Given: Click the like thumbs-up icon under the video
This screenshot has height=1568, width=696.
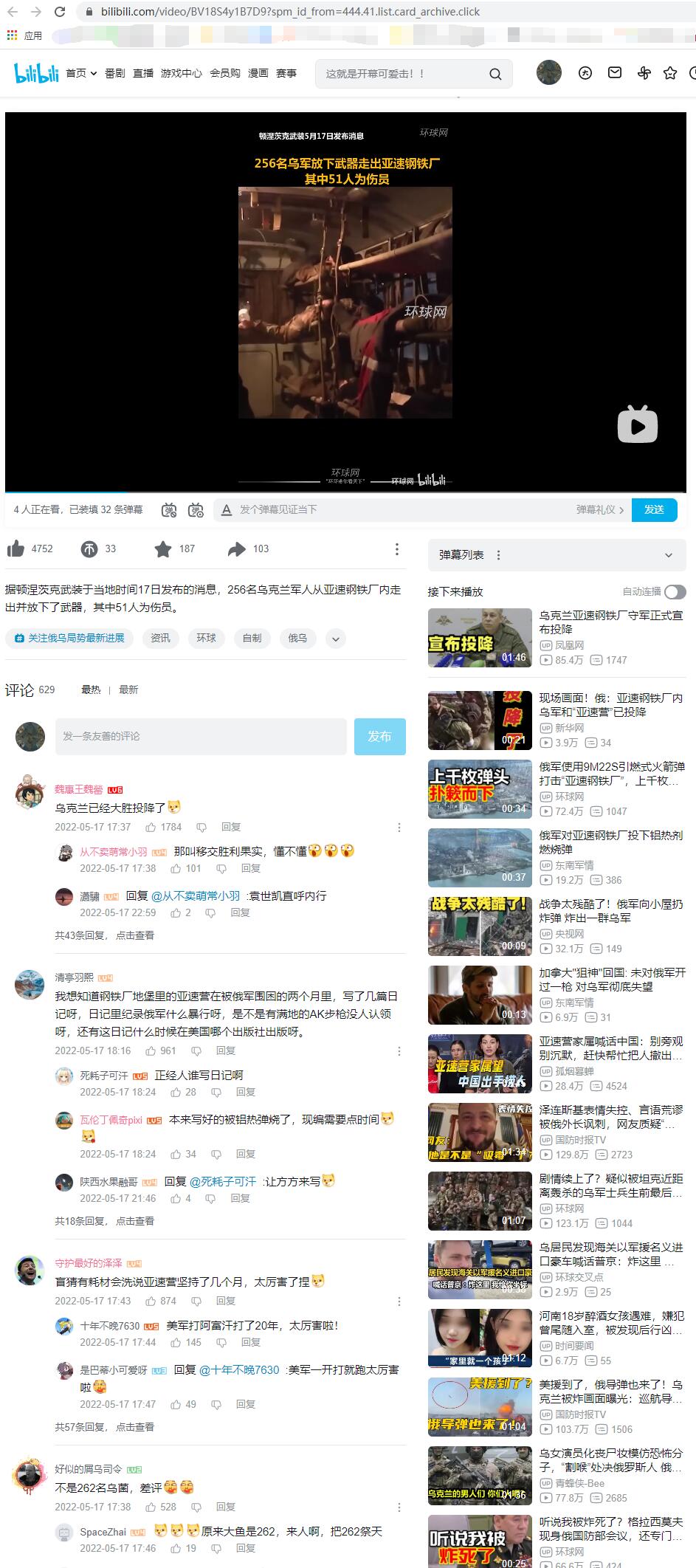Looking at the screenshot, I should [15, 549].
